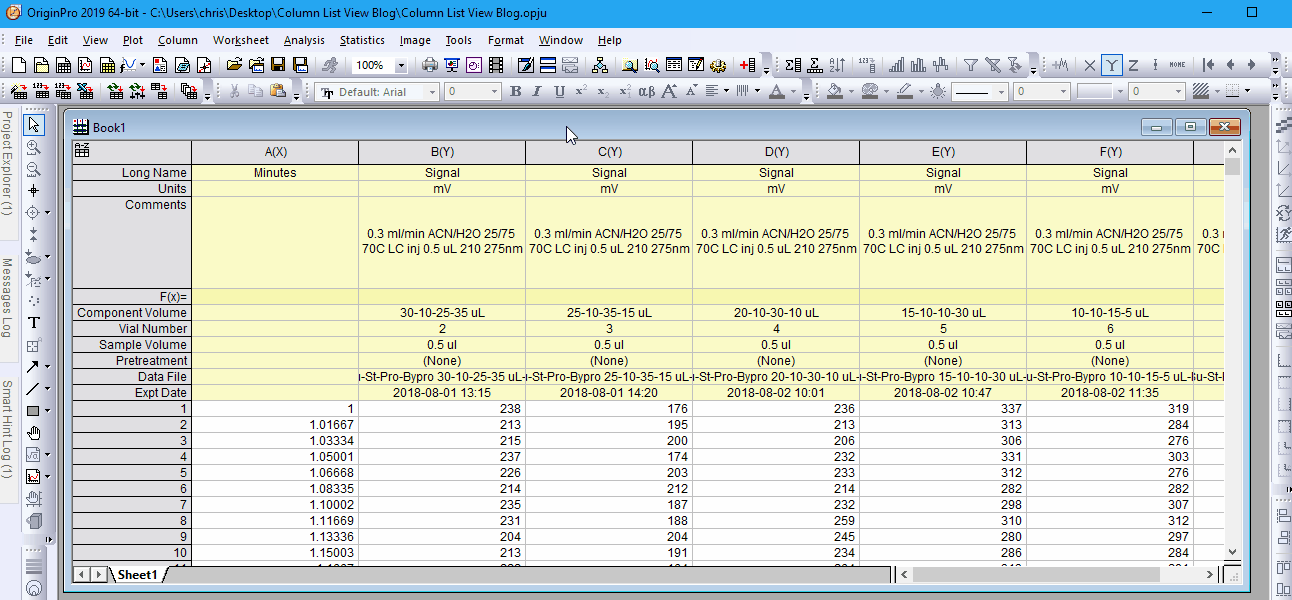Click the Superscript button
Viewport: 1292px width, 600px height.
(x=581, y=91)
